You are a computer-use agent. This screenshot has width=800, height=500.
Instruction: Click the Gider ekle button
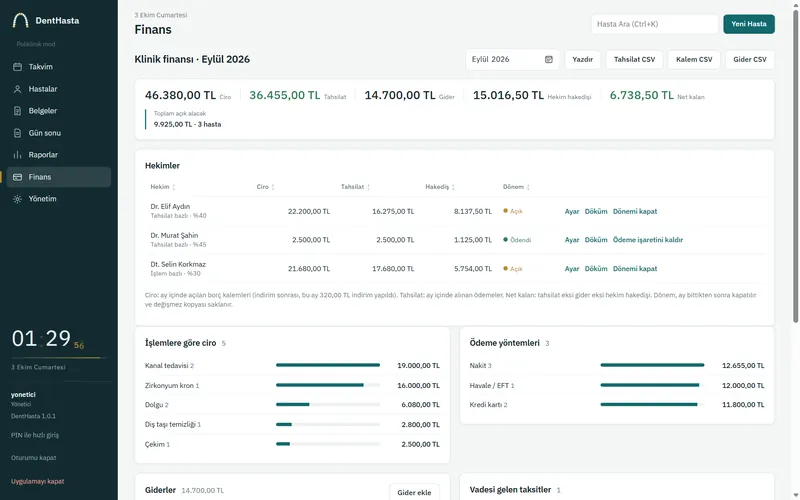414,492
